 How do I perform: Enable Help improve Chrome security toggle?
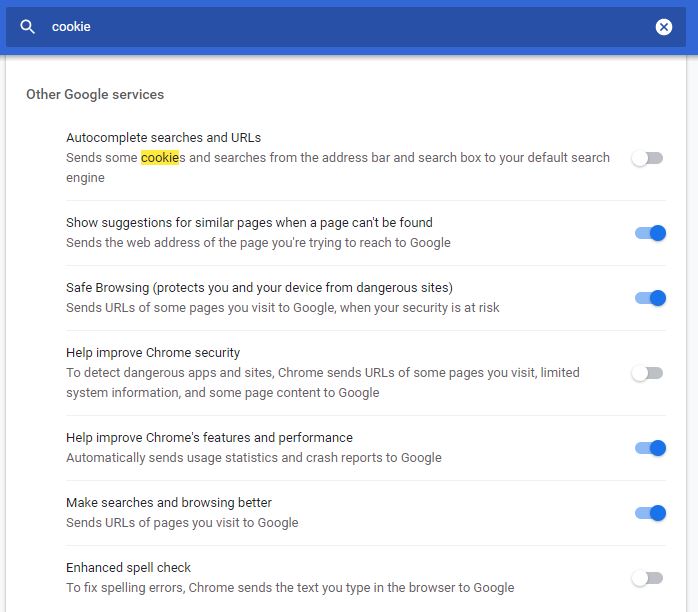click(x=647, y=373)
